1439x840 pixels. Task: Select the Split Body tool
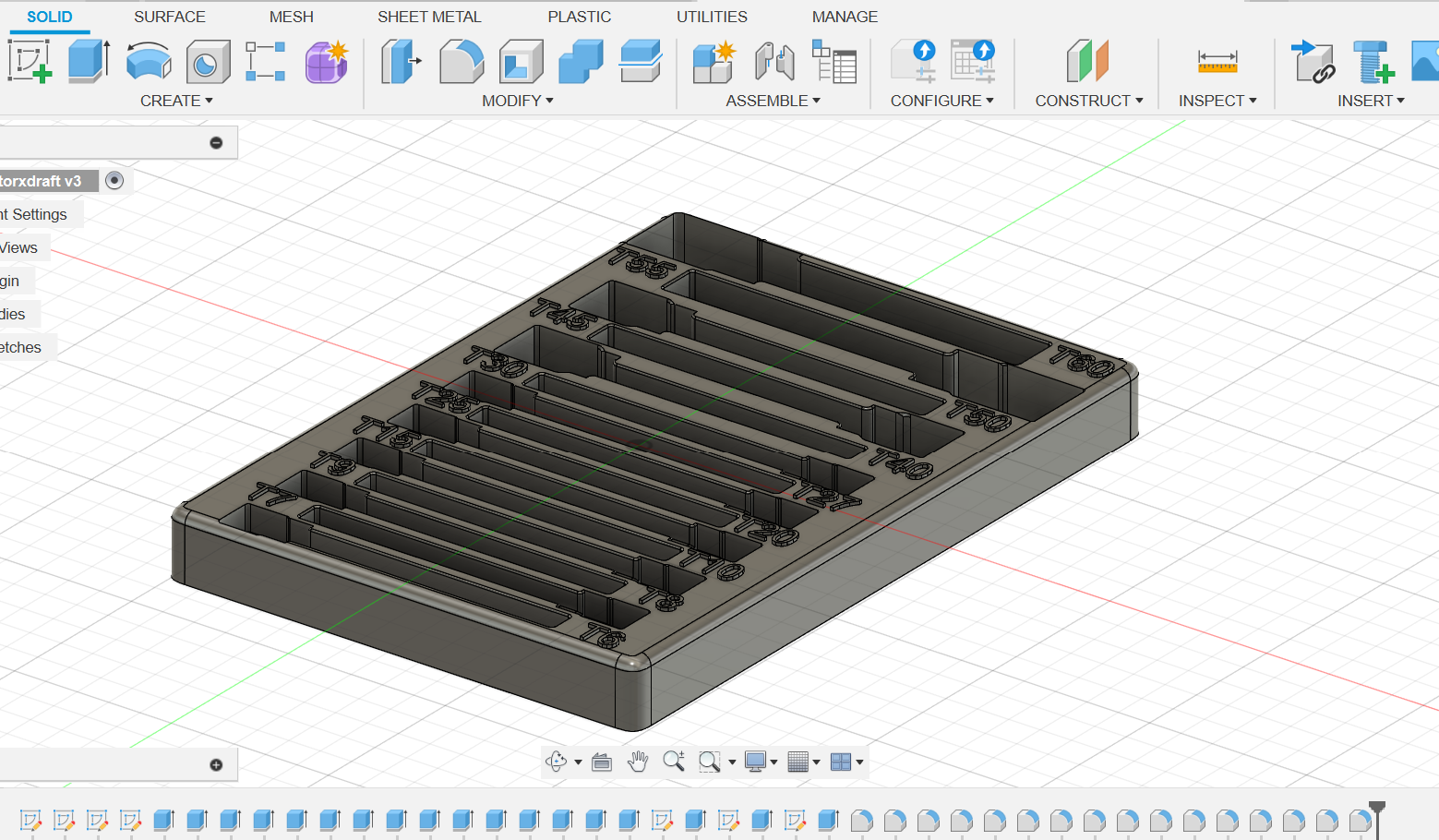[641, 61]
